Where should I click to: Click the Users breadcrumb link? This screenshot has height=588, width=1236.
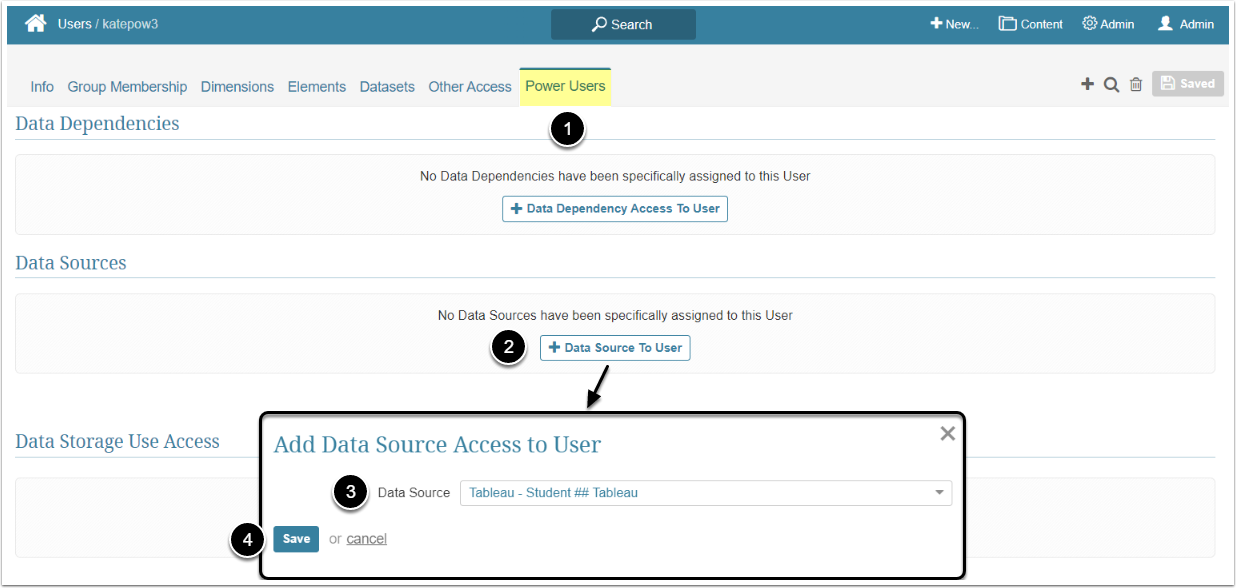pyautogui.click(x=74, y=24)
